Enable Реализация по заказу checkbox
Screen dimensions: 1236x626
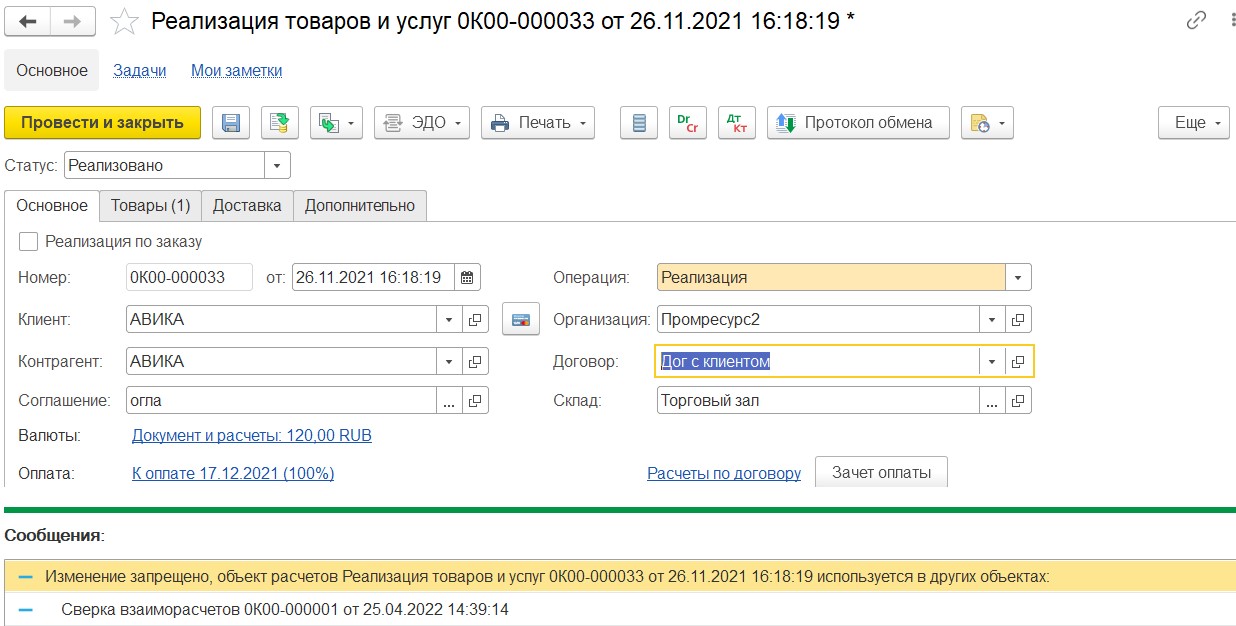(x=29, y=241)
